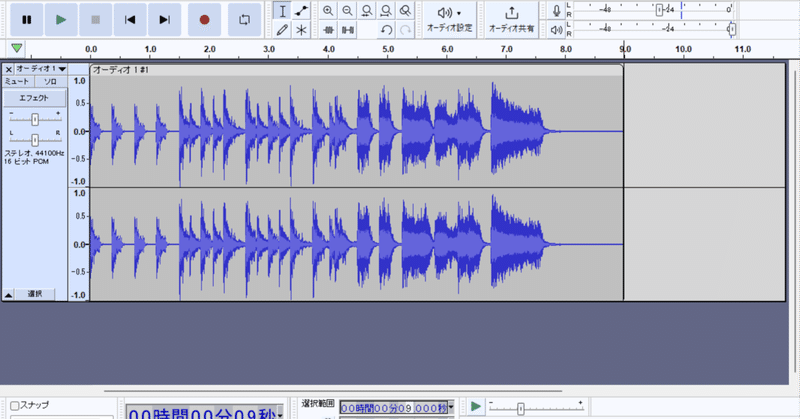Mute track with ミュート button

pos(18,82)
